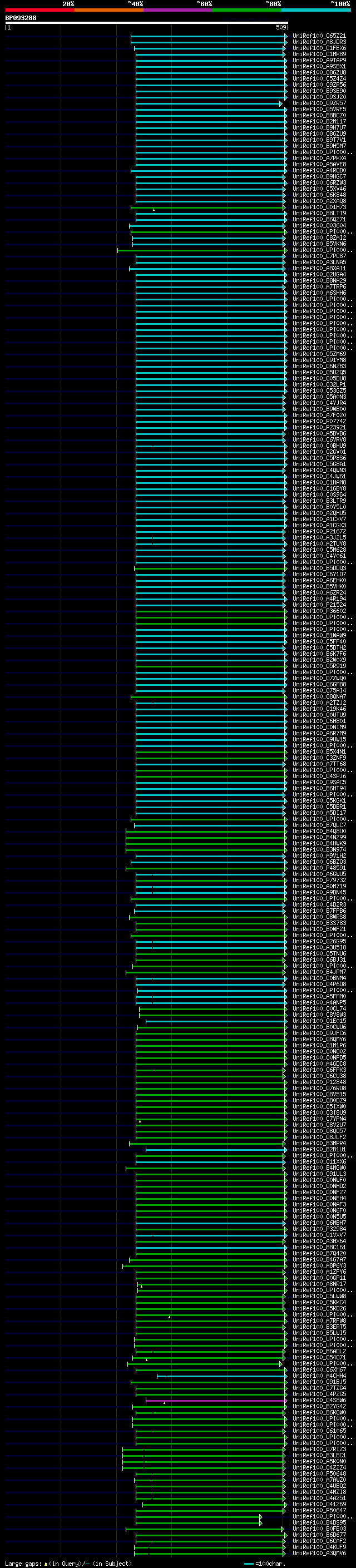
Task: Open hit UniRef100_C1MK89
Action: point(319,54)
